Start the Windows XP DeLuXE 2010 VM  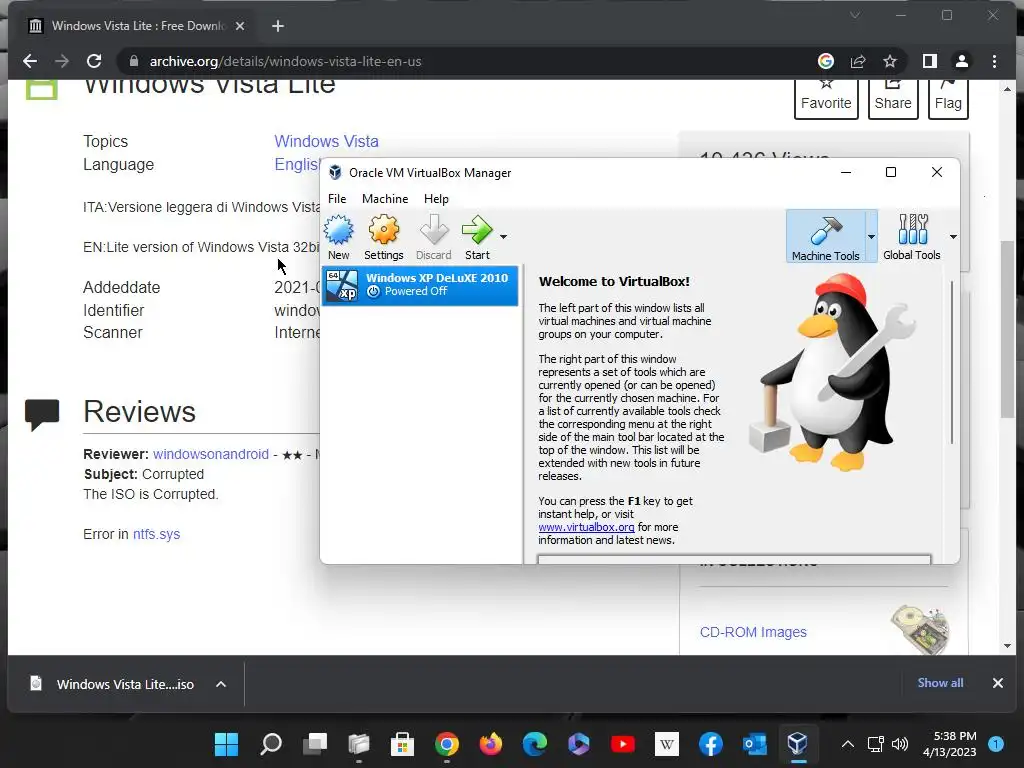click(x=477, y=237)
